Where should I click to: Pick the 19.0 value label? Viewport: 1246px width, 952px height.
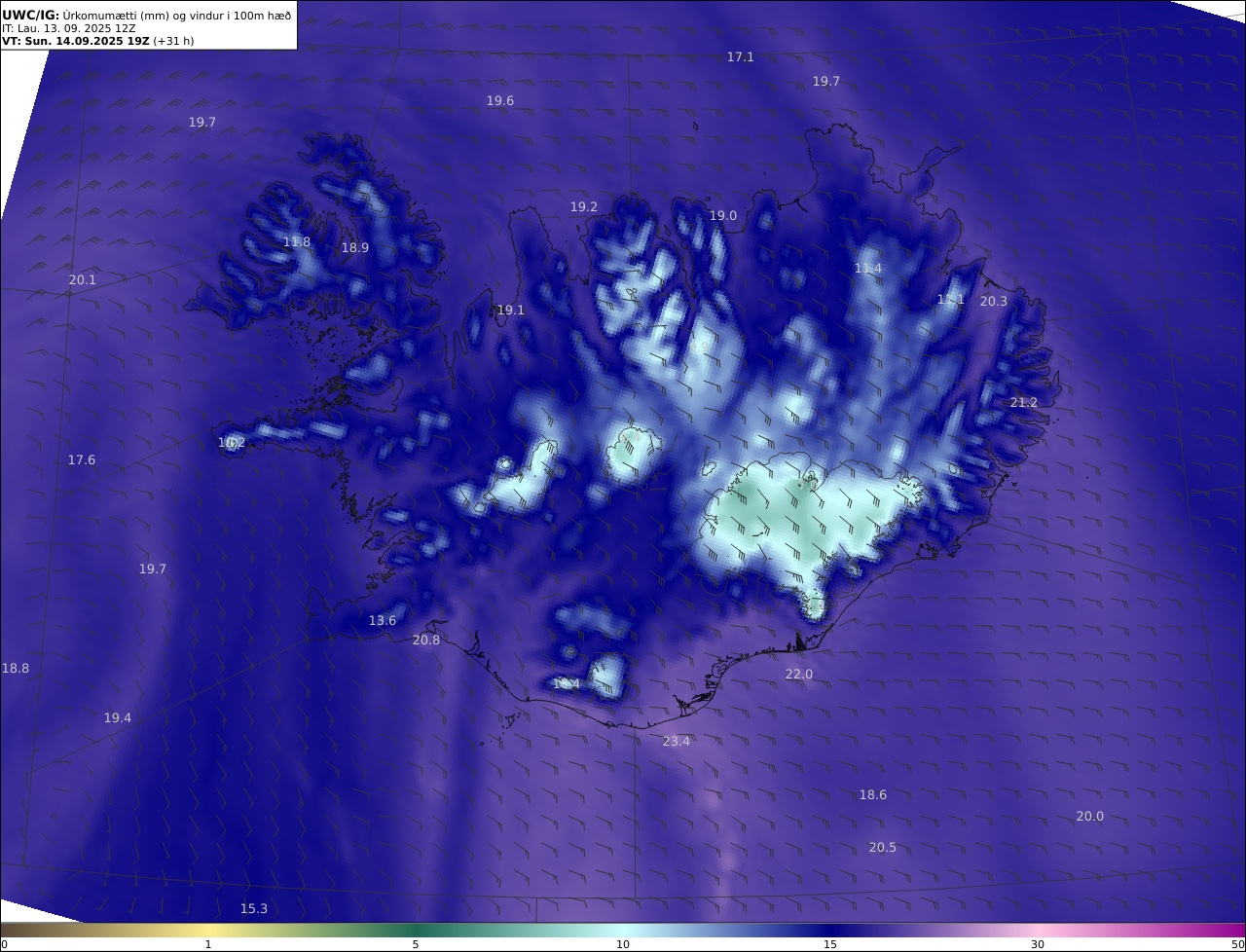coord(723,216)
